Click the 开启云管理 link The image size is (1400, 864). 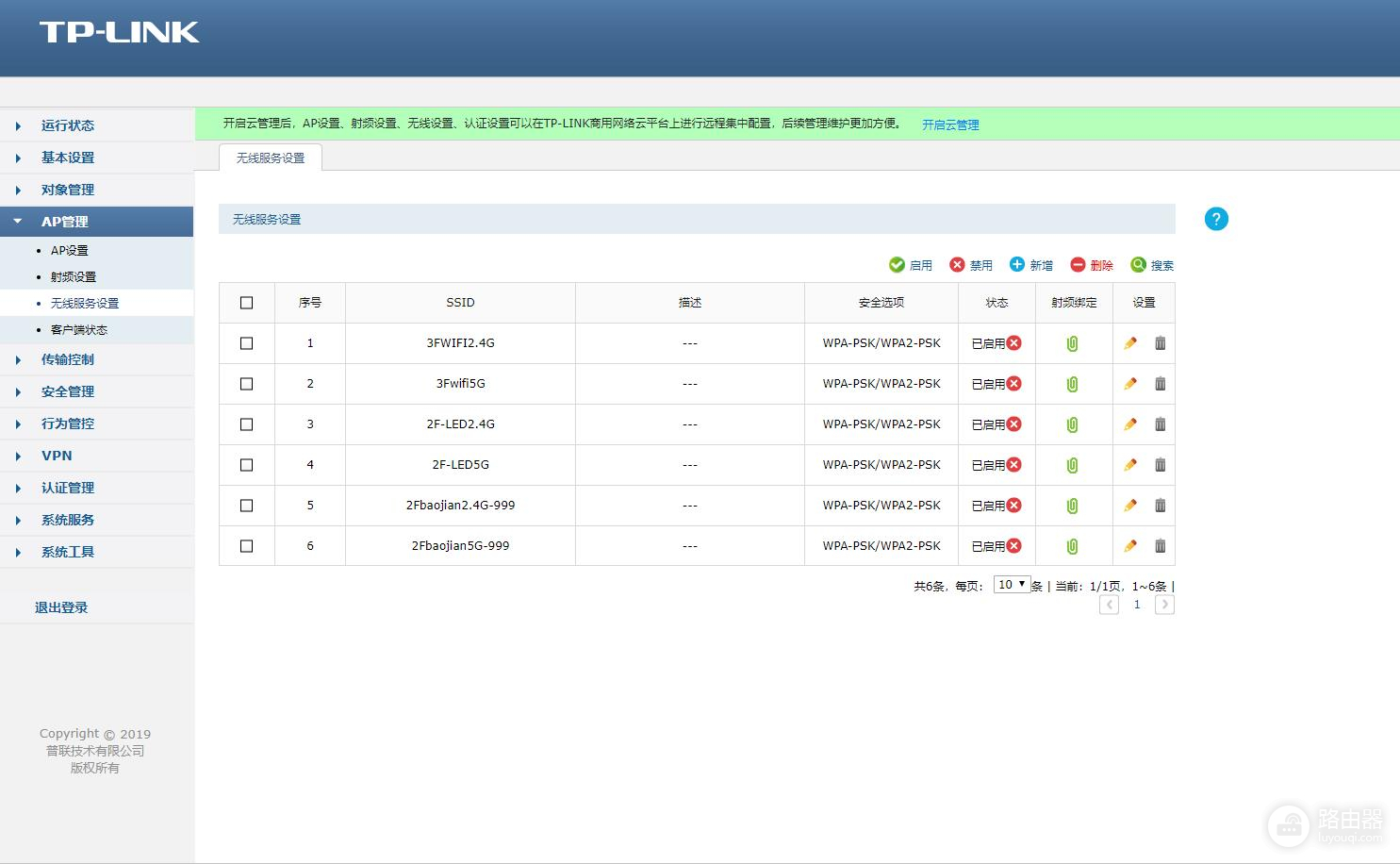pos(950,125)
